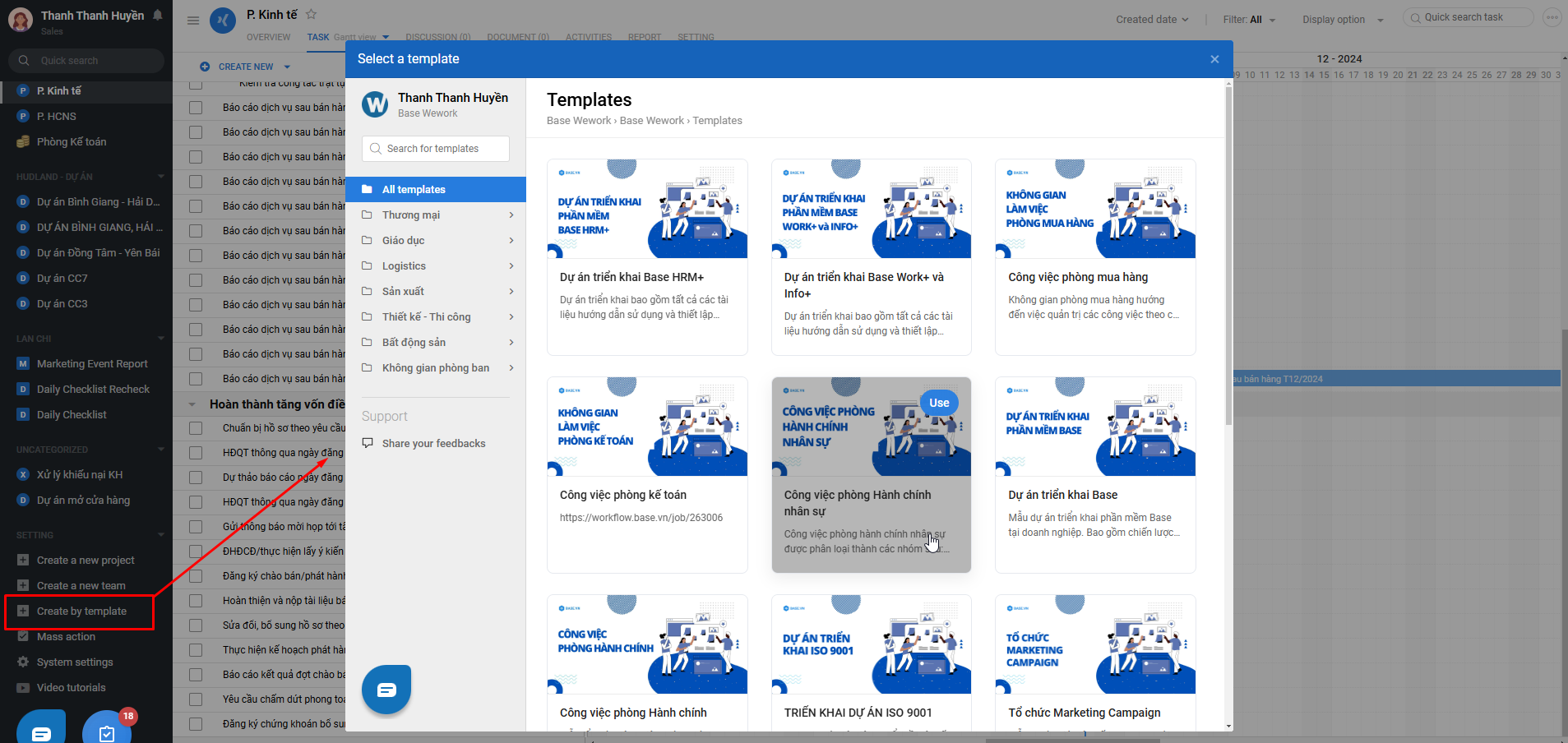Viewport: 1568px width, 743px height.
Task: Click the Create a new project plus icon
Action: point(23,560)
